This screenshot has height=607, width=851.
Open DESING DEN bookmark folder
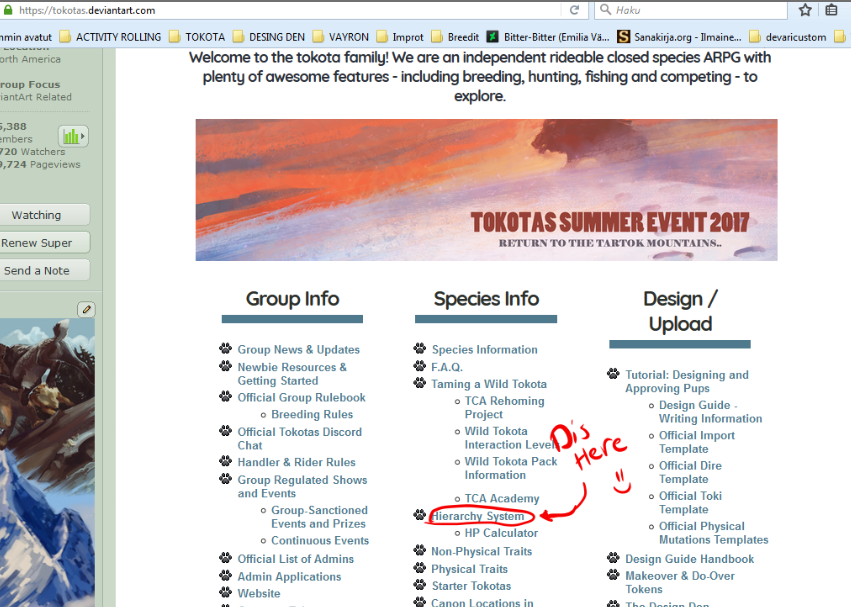[269, 37]
